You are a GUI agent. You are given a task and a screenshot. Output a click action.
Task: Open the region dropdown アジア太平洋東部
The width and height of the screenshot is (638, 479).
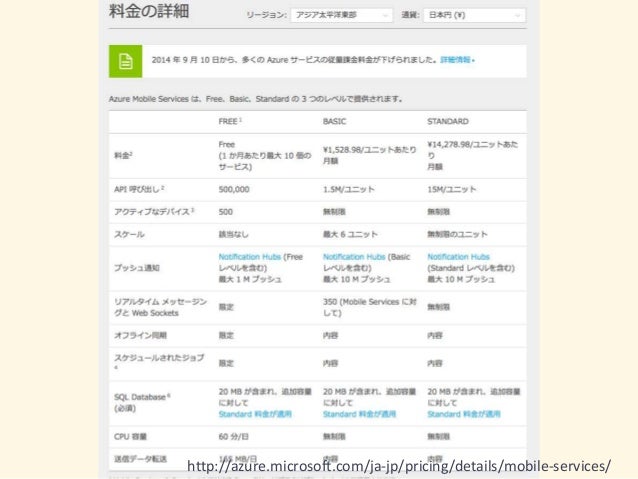pos(341,15)
